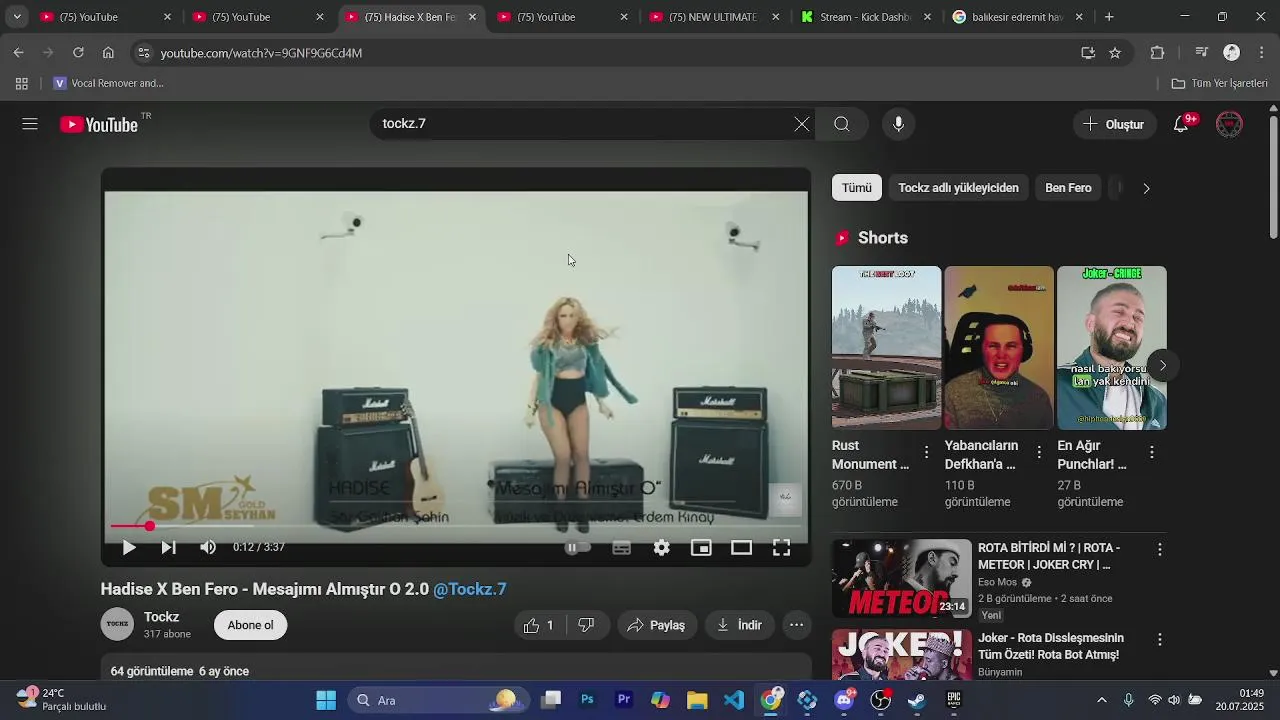Share the video via Paylaş
Screen dimensions: 1280x720
coord(656,625)
